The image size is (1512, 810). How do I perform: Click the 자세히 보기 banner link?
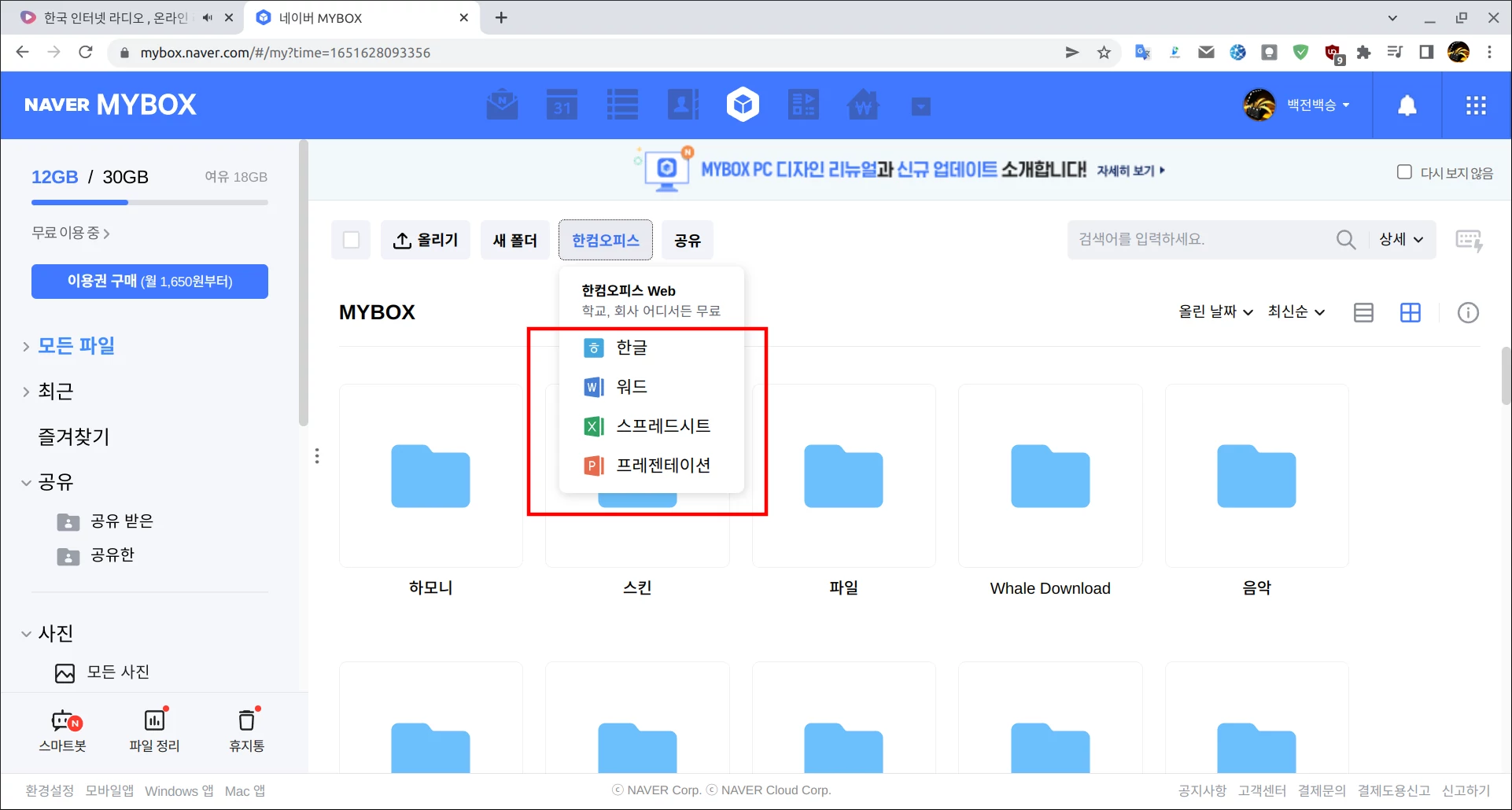click(x=1130, y=171)
